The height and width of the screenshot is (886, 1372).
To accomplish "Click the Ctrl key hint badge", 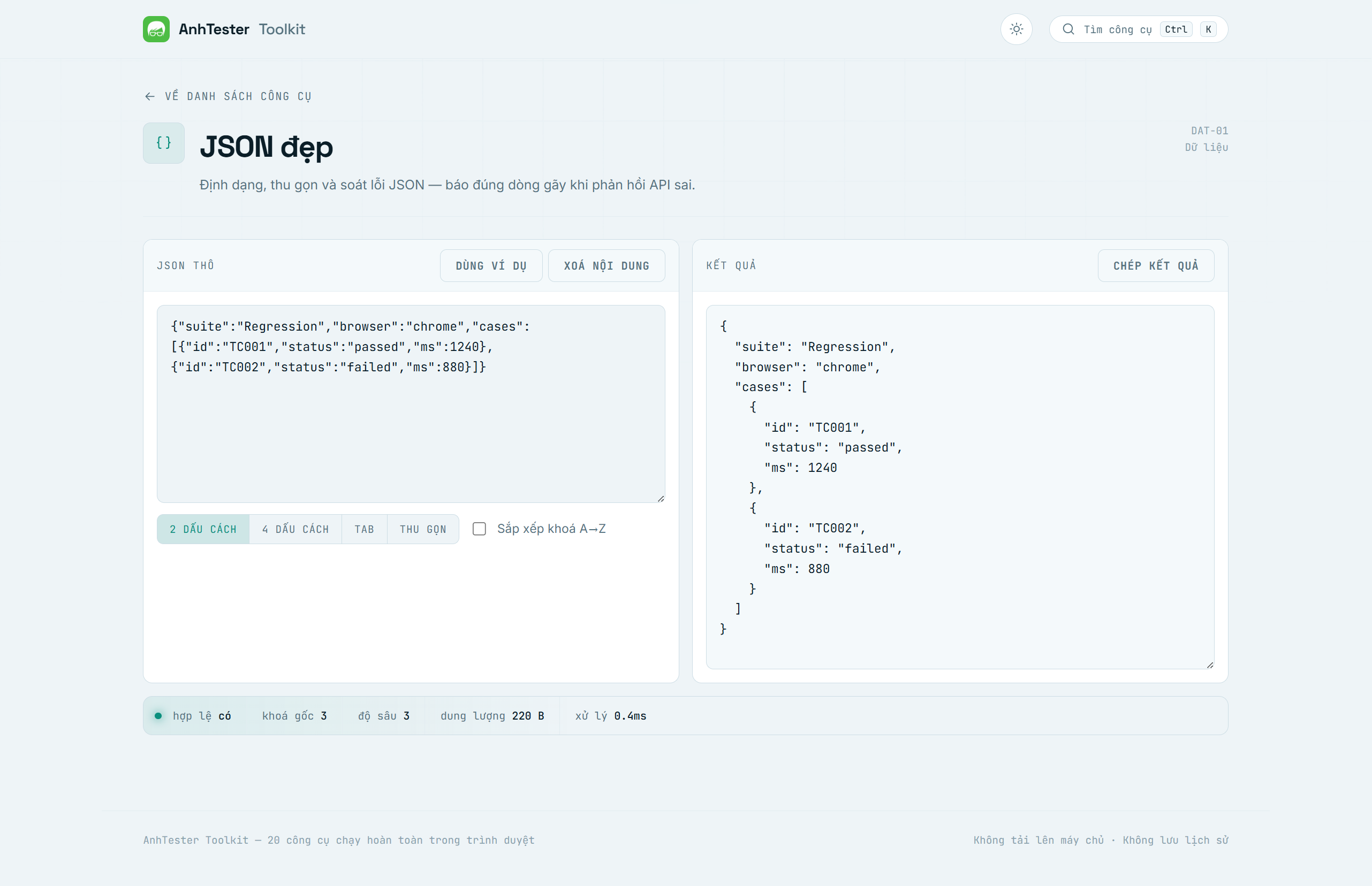I will click(x=1176, y=29).
